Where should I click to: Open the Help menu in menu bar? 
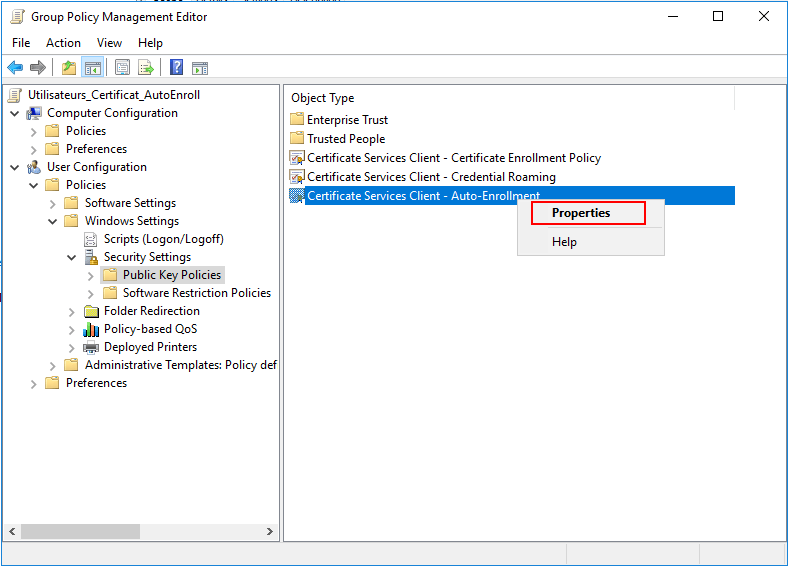click(x=150, y=43)
